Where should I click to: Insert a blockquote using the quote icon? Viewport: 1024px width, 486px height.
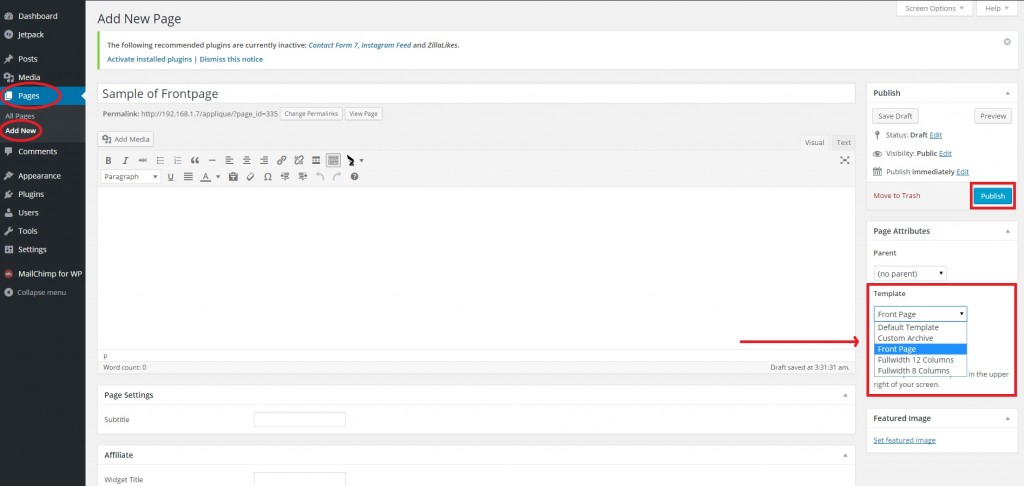pyautogui.click(x=195, y=160)
